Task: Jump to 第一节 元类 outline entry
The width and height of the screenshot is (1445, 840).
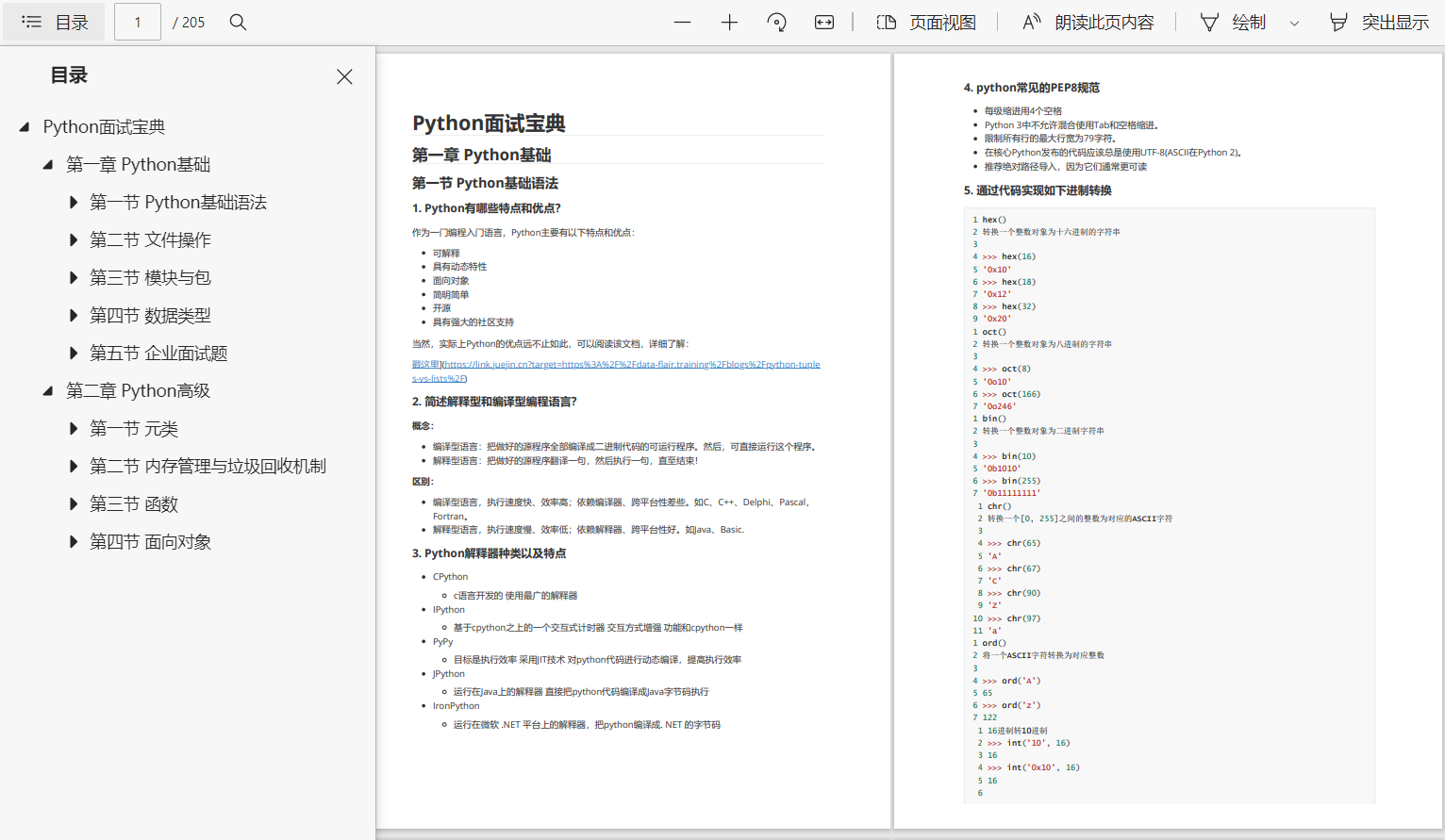Action: [x=134, y=428]
